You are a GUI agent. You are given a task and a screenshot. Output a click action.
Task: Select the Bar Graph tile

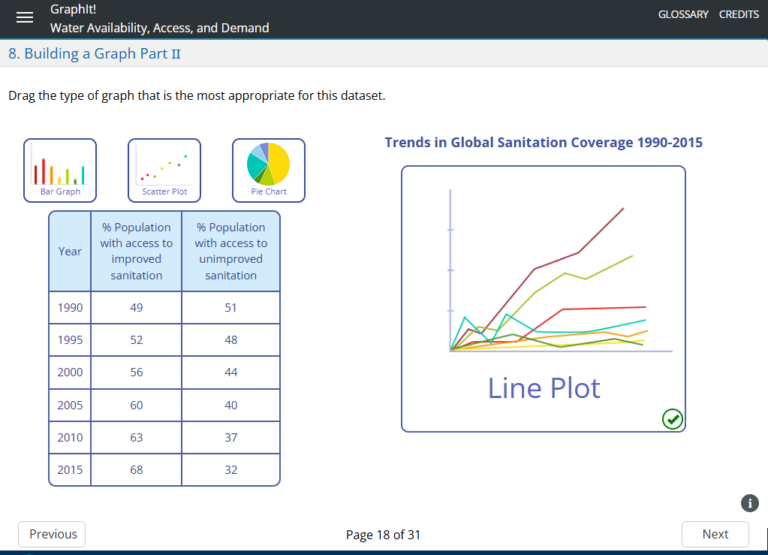[x=60, y=170]
